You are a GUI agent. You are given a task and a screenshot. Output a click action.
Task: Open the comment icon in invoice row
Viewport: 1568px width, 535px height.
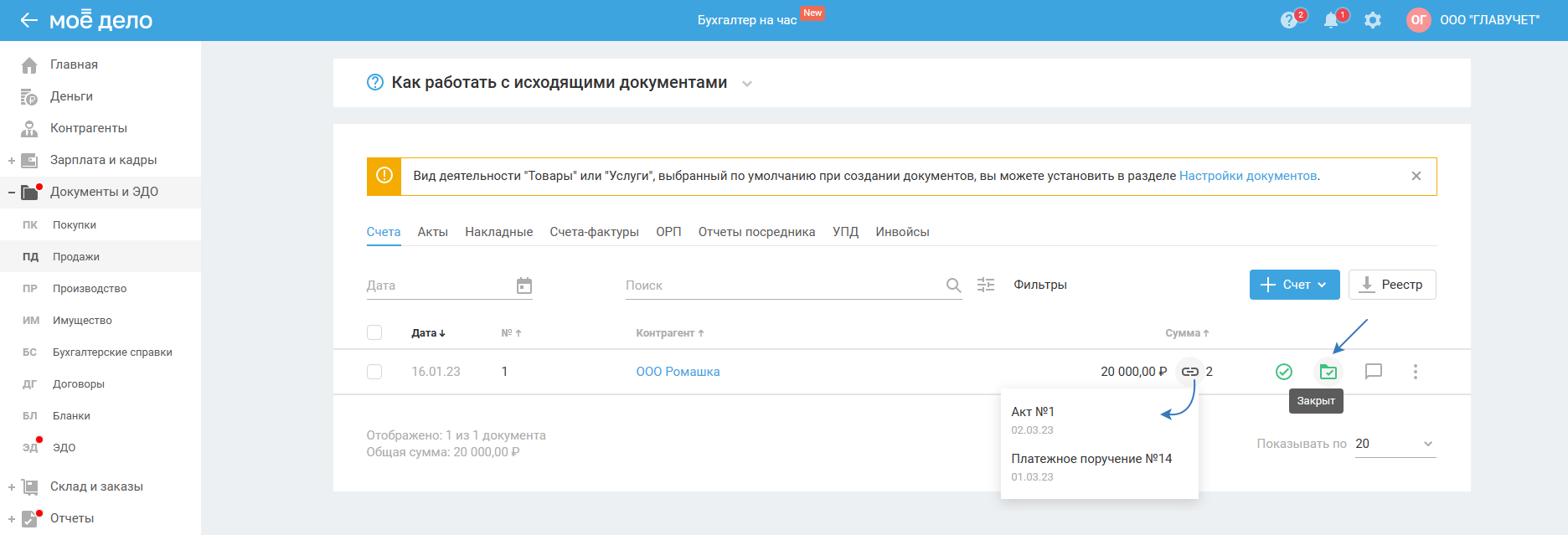1373,372
